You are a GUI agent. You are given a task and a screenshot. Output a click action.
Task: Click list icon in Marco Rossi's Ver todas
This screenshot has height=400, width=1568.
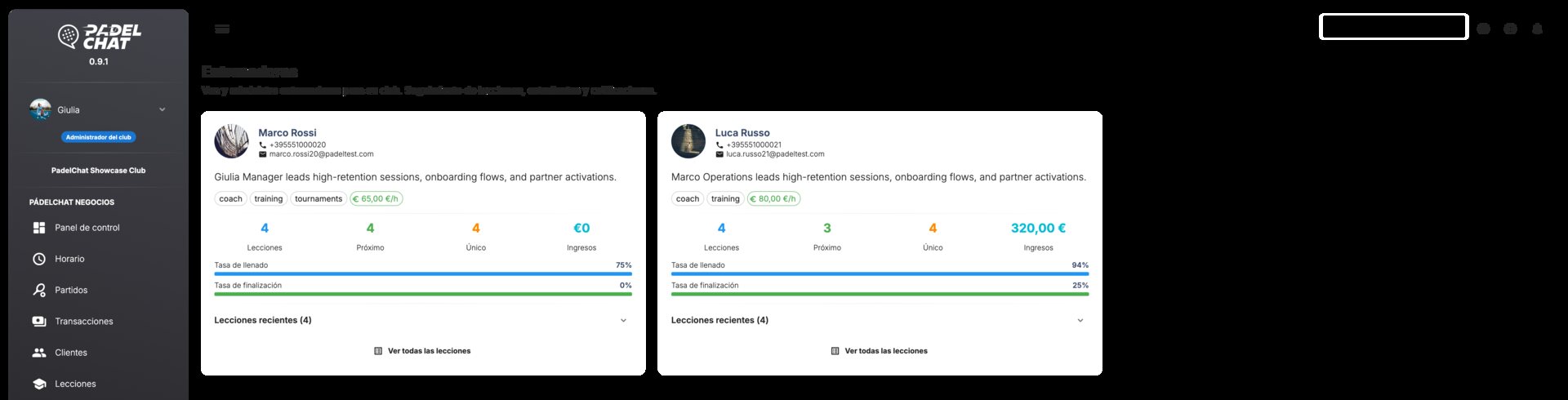click(x=378, y=351)
